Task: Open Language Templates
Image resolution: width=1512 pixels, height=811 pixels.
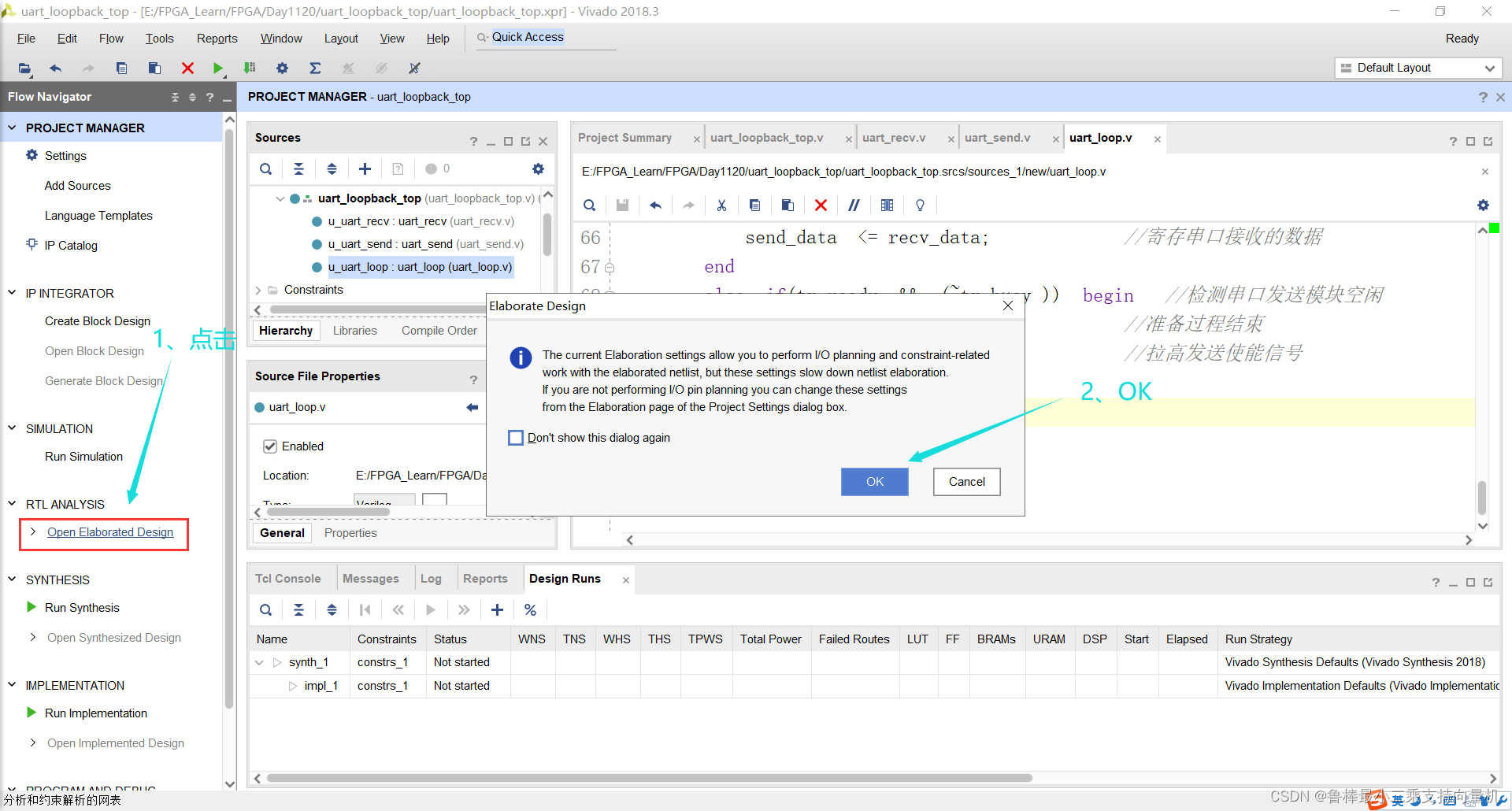Action: (x=98, y=216)
